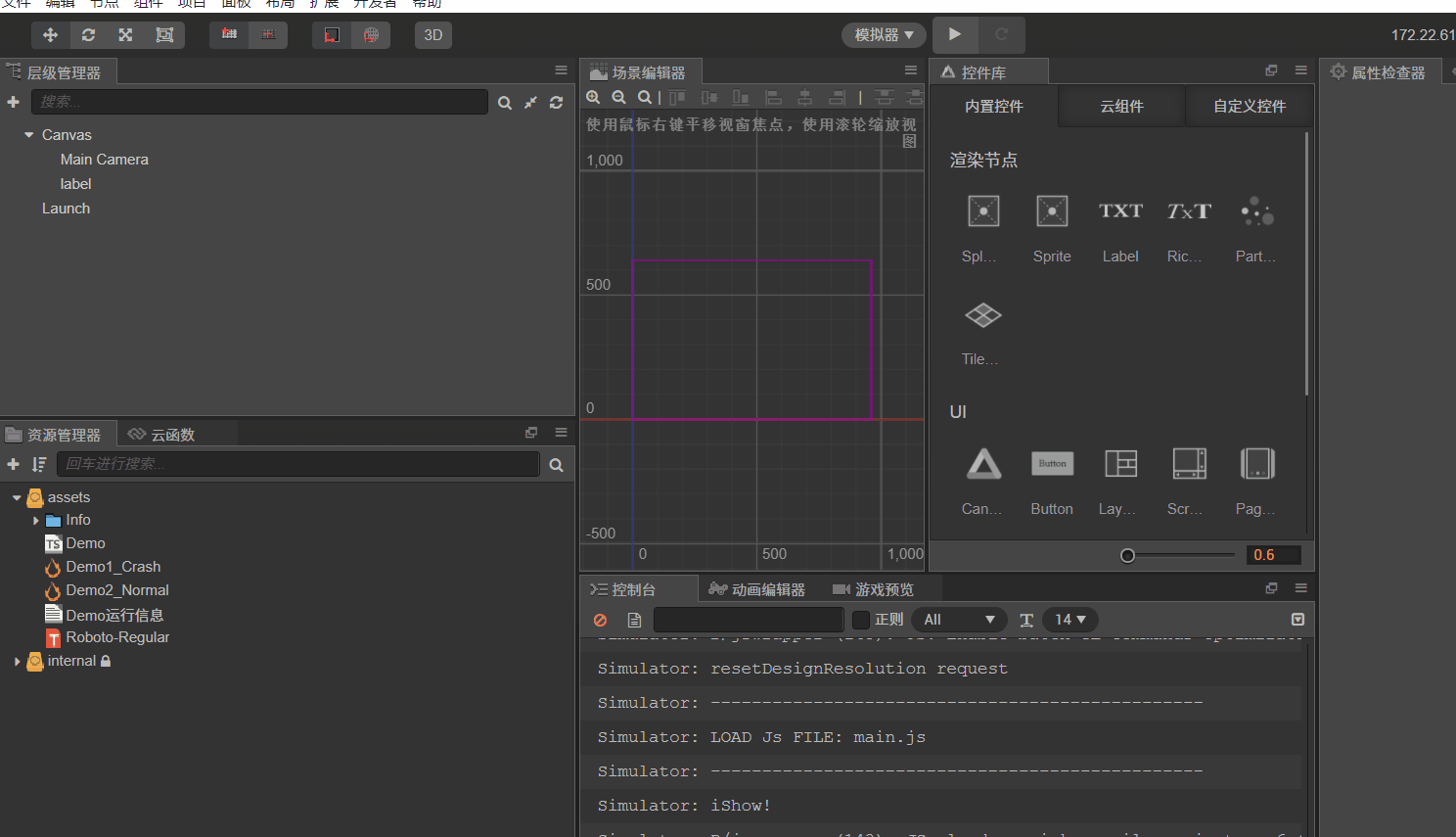Select the move transform tool
The image size is (1456, 837).
click(x=51, y=35)
